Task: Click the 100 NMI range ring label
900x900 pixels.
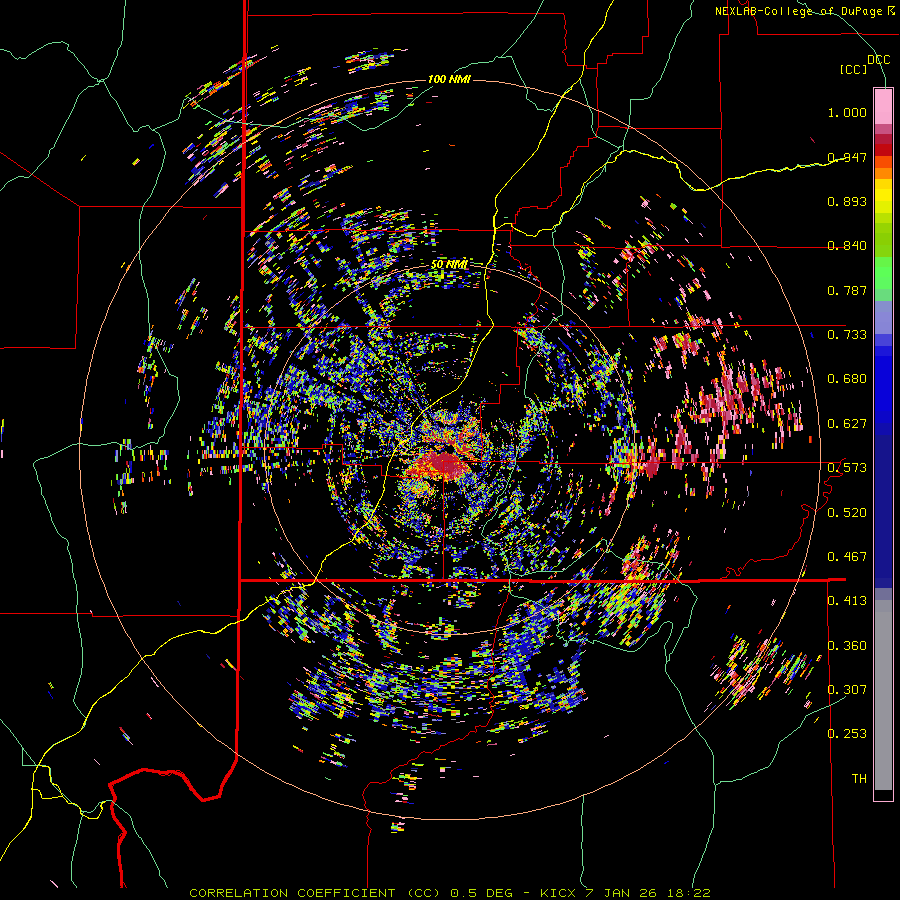Action: pos(449,79)
